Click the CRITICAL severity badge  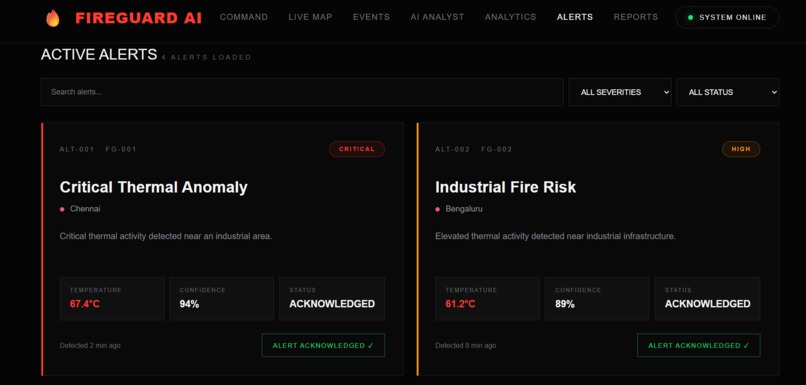tap(357, 149)
